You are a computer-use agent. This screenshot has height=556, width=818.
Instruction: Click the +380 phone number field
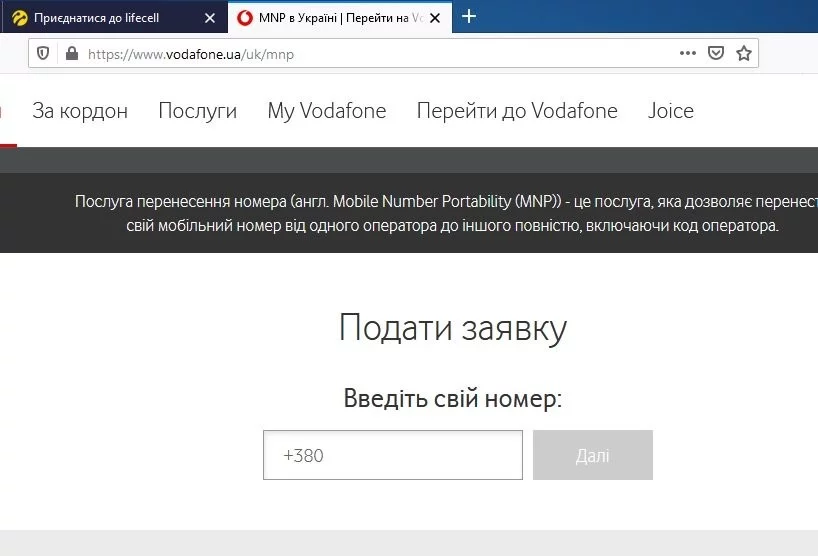click(x=393, y=455)
